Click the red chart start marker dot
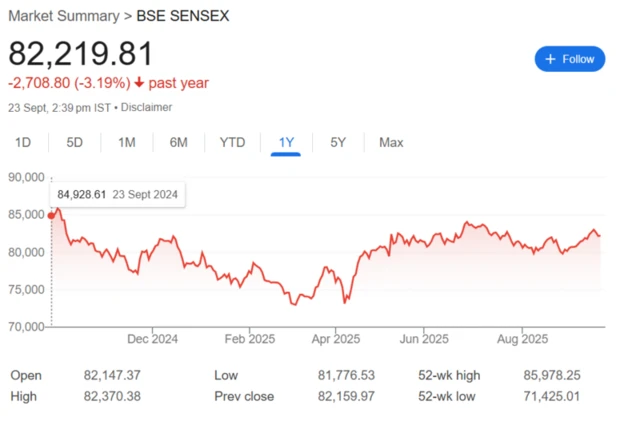This screenshot has width=640, height=421. coord(51,215)
